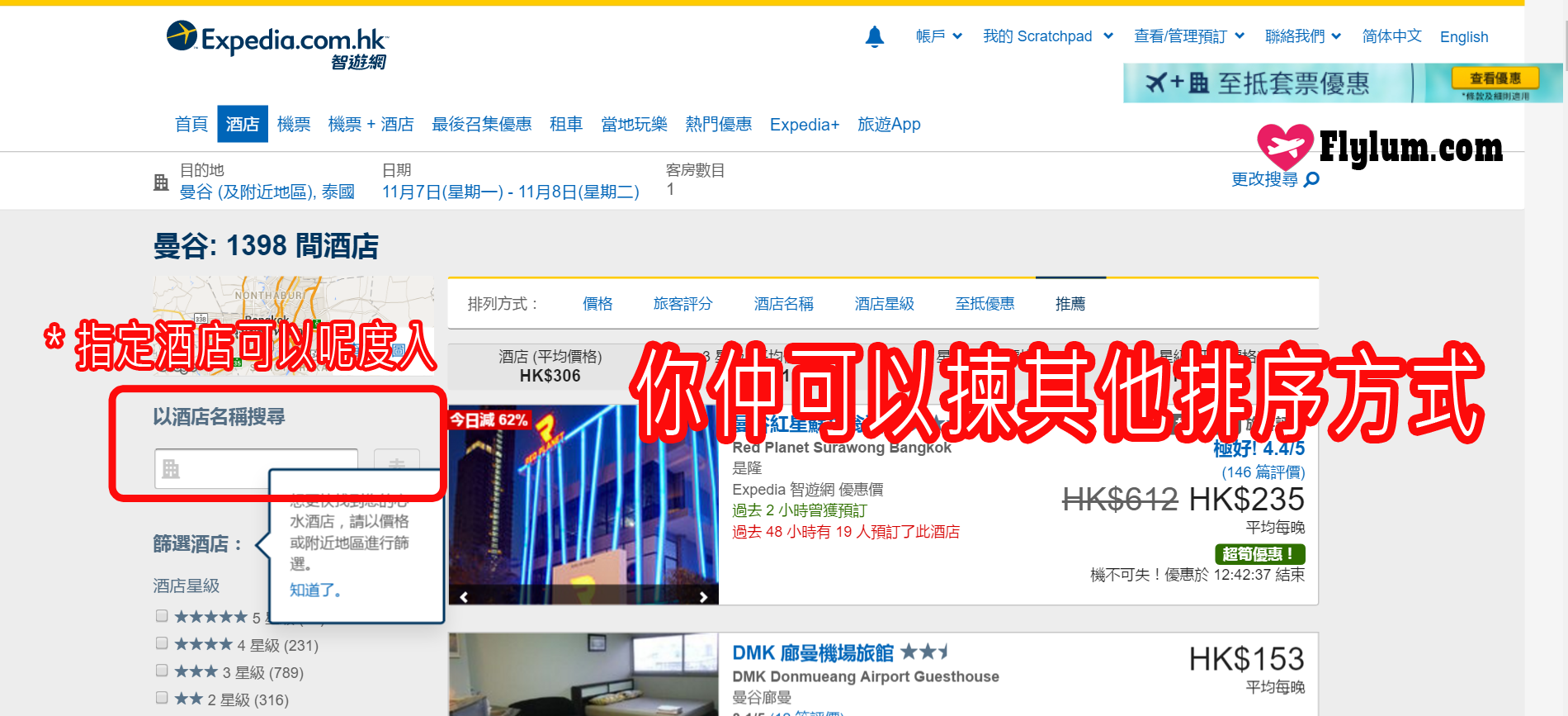Show previous Red Planet hotel photo
1568x716 pixels.
point(464,596)
